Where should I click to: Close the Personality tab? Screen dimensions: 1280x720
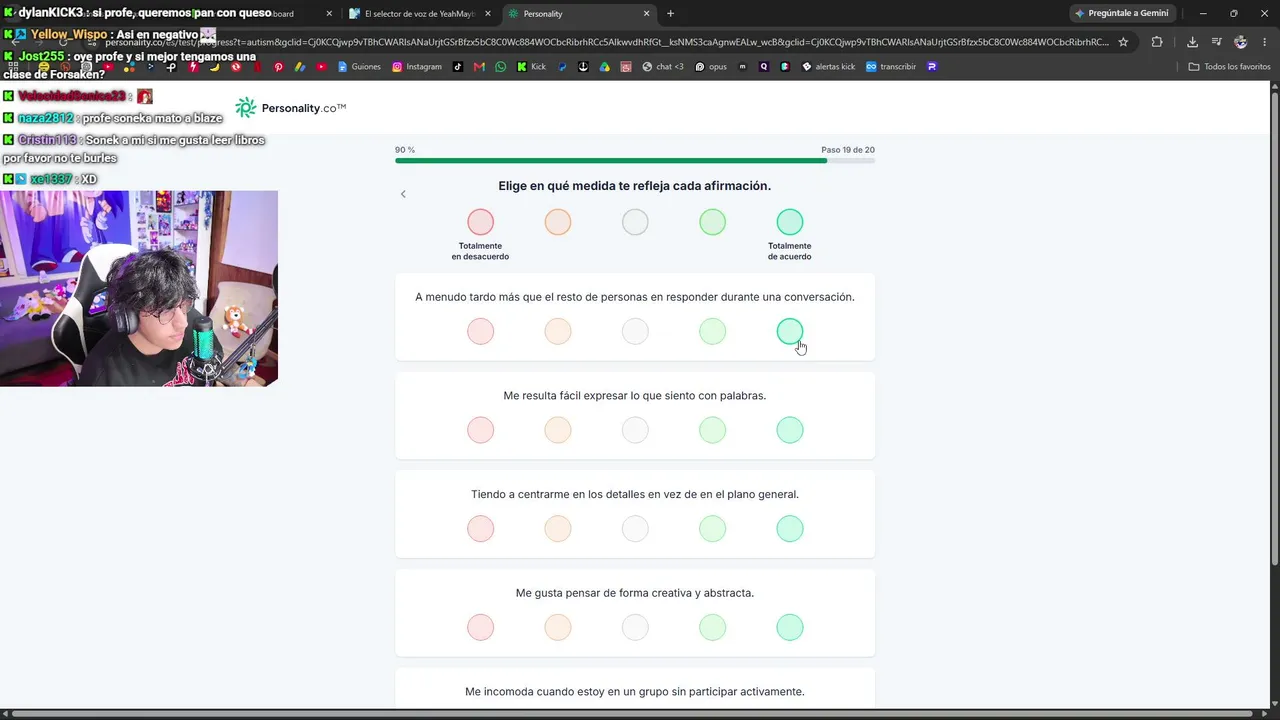pyautogui.click(x=647, y=14)
